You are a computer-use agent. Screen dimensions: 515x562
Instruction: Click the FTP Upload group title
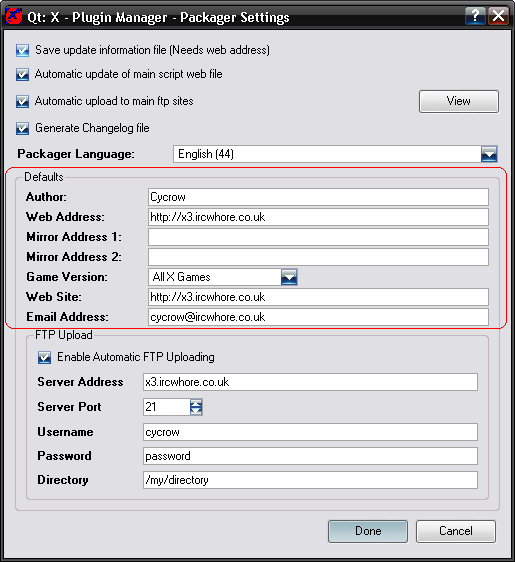[x=64, y=335]
